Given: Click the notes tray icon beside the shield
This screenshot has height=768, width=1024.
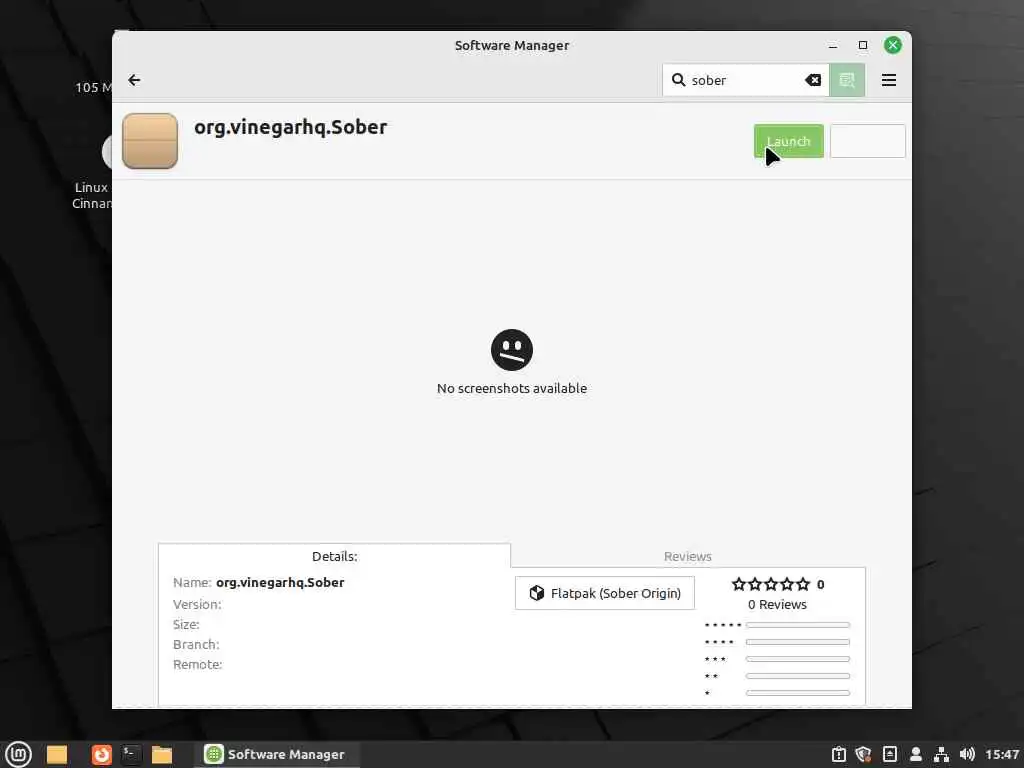Looking at the screenshot, I should tap(889, 754).
